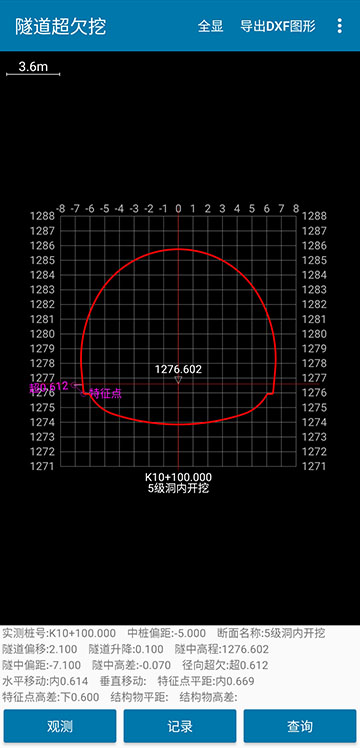
Task: Tap the 观测 observe button
Action: (x=60, y=726)
